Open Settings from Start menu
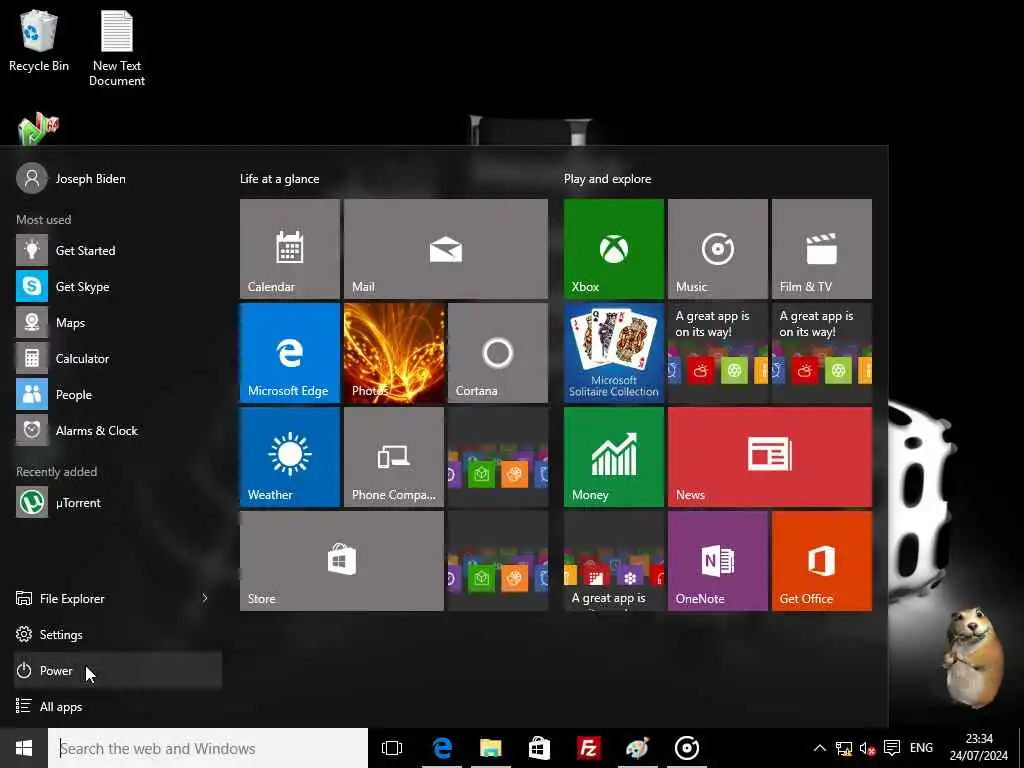Image resolution: width=1024 pixels, height=768 pixels. click(118, 634)
